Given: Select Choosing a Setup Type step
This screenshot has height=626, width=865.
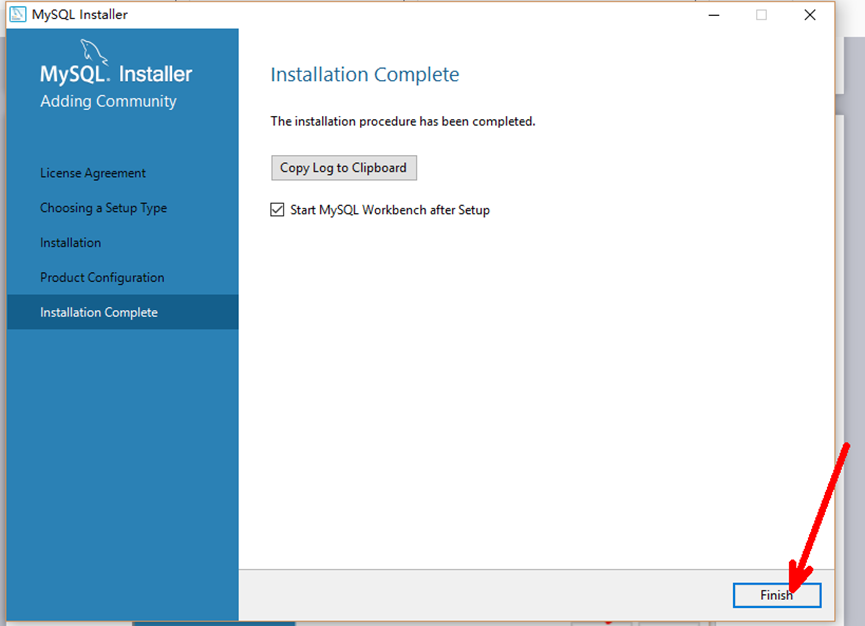Looking at the screenshot, I should pyautogui.click(x=103, y=208).
